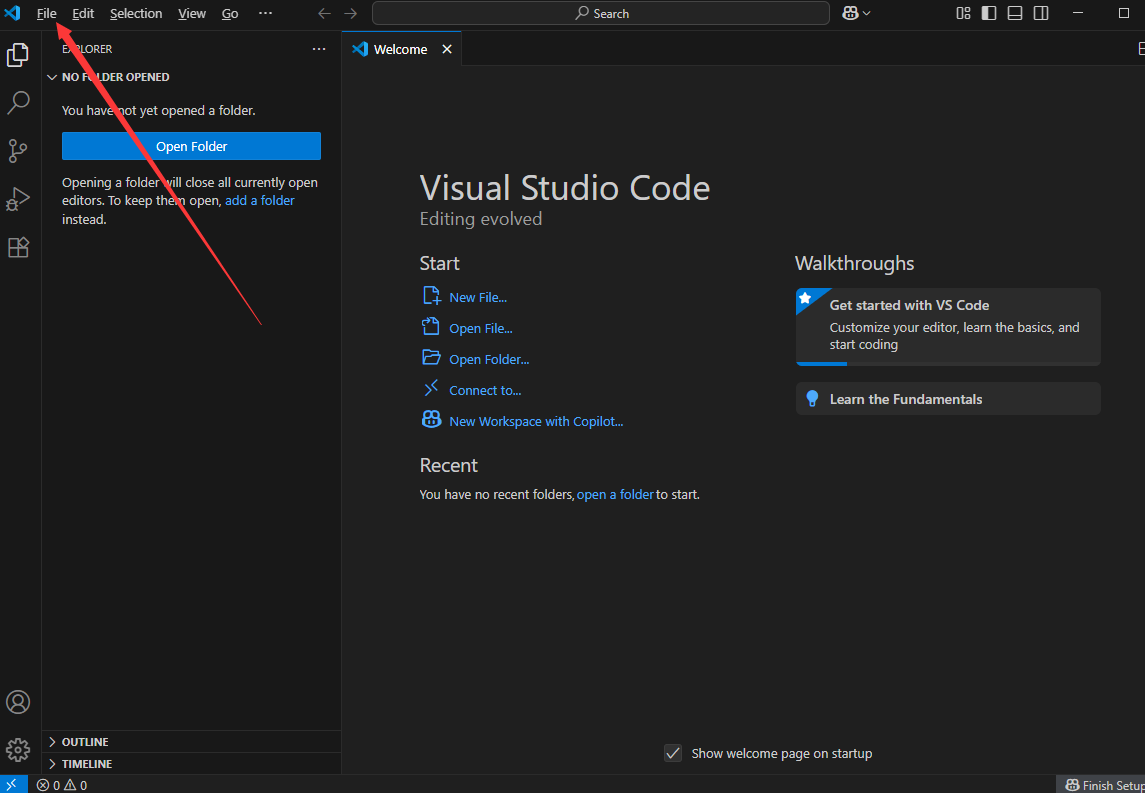Show errors and warnings count in status bar
Screen dimensions: 1145x793
pos(62,786)
